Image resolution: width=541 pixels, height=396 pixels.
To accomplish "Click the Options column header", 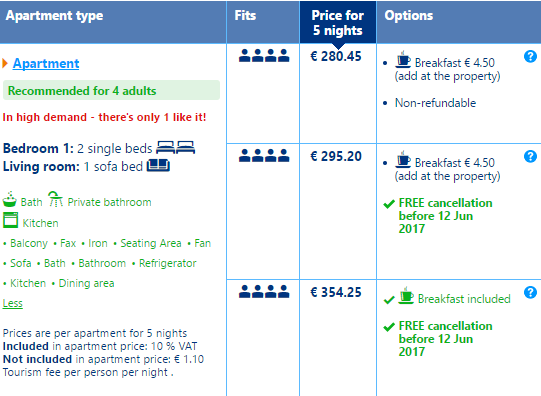I will pyautogui.click(x=409, y=16).
